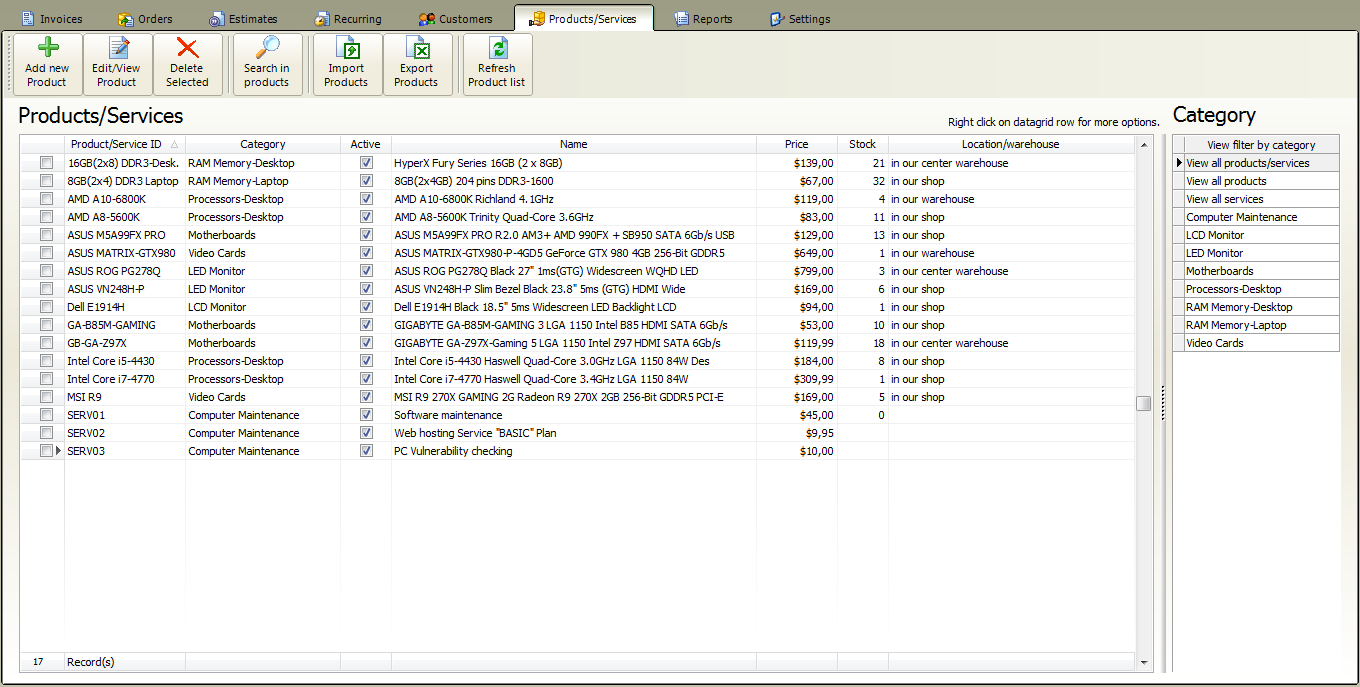Tick the selection checkbox for AMD A10-6800K
The height and width of the screenshot is (687, 1360).
coord(46,199)
